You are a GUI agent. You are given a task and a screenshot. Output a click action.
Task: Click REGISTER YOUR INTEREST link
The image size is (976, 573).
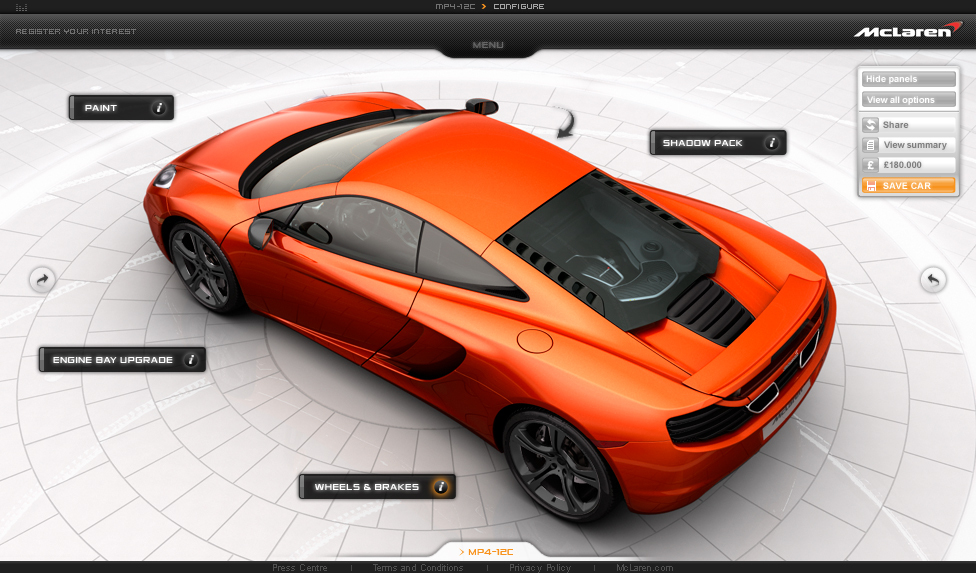point(76,31)
